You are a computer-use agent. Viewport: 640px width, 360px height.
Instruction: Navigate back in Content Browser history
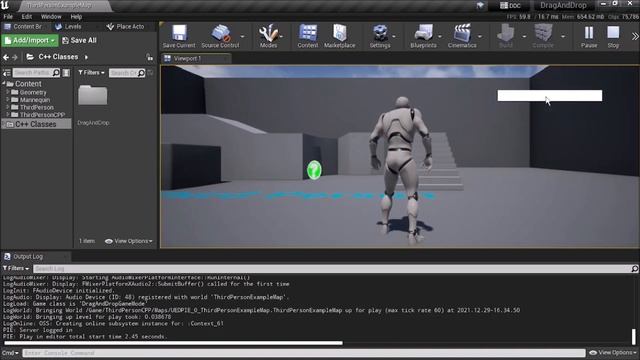click(6, 57)
